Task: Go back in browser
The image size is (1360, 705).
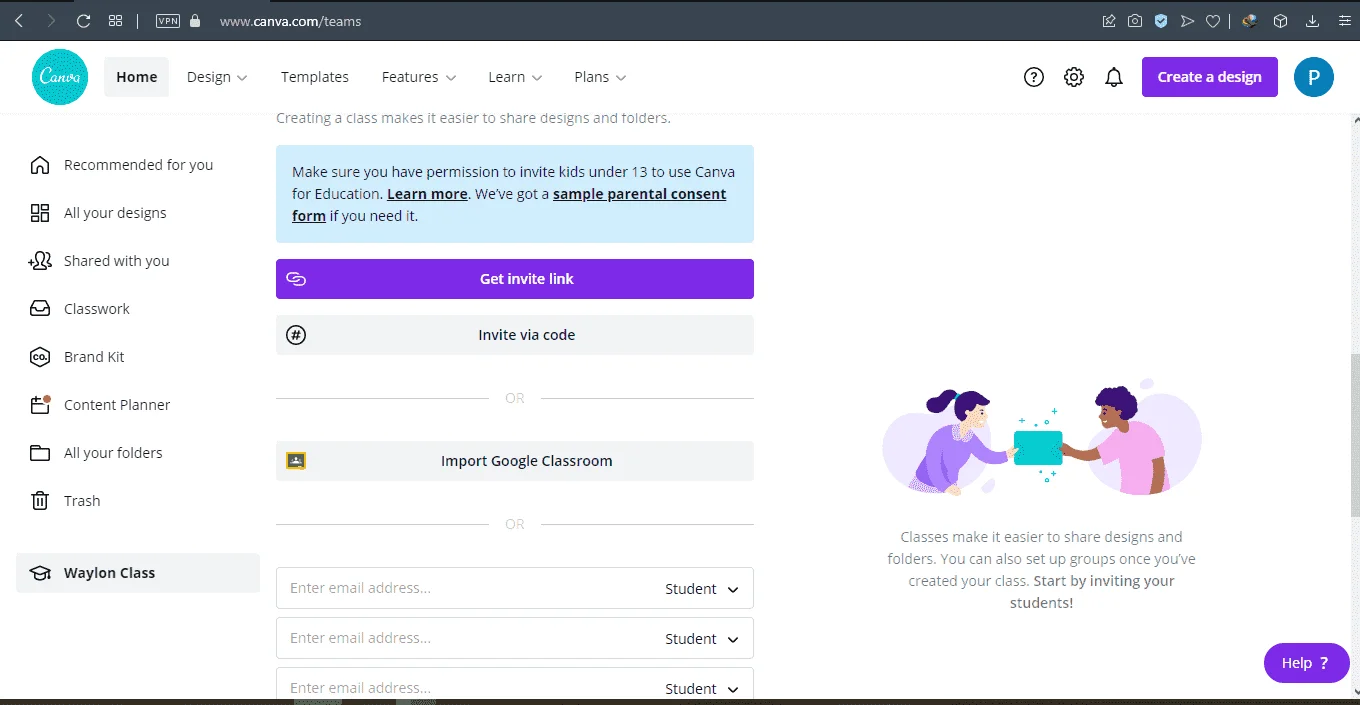Action: [x=18, y=20]
